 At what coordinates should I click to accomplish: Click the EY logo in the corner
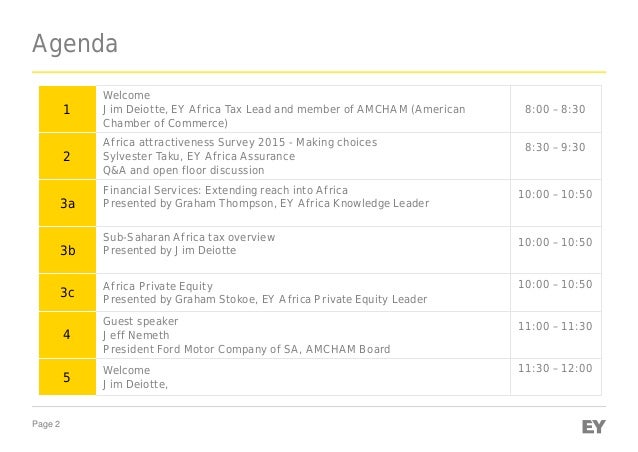coord(593,427)
